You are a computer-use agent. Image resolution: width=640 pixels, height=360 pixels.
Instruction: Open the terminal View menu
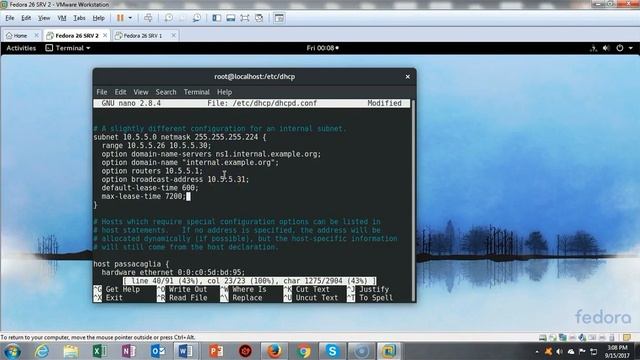click(x=141, y=92)
